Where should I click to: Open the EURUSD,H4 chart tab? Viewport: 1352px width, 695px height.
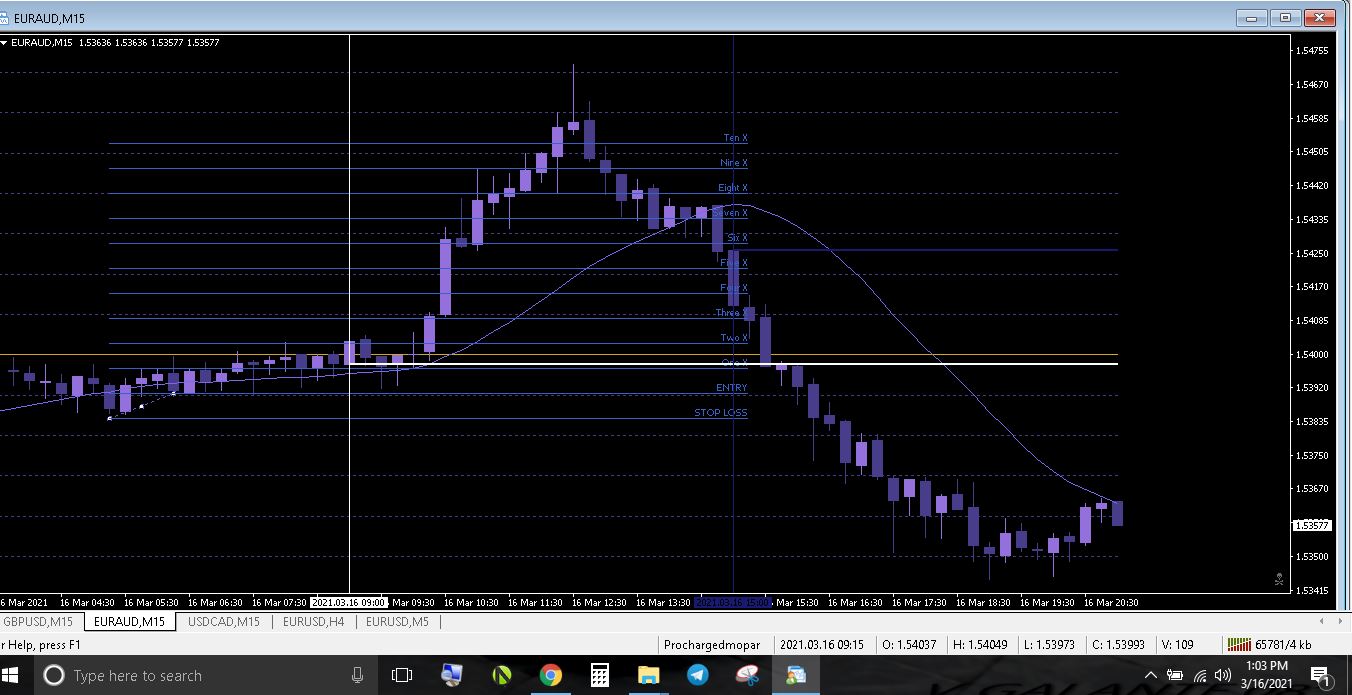click(314, 622)
